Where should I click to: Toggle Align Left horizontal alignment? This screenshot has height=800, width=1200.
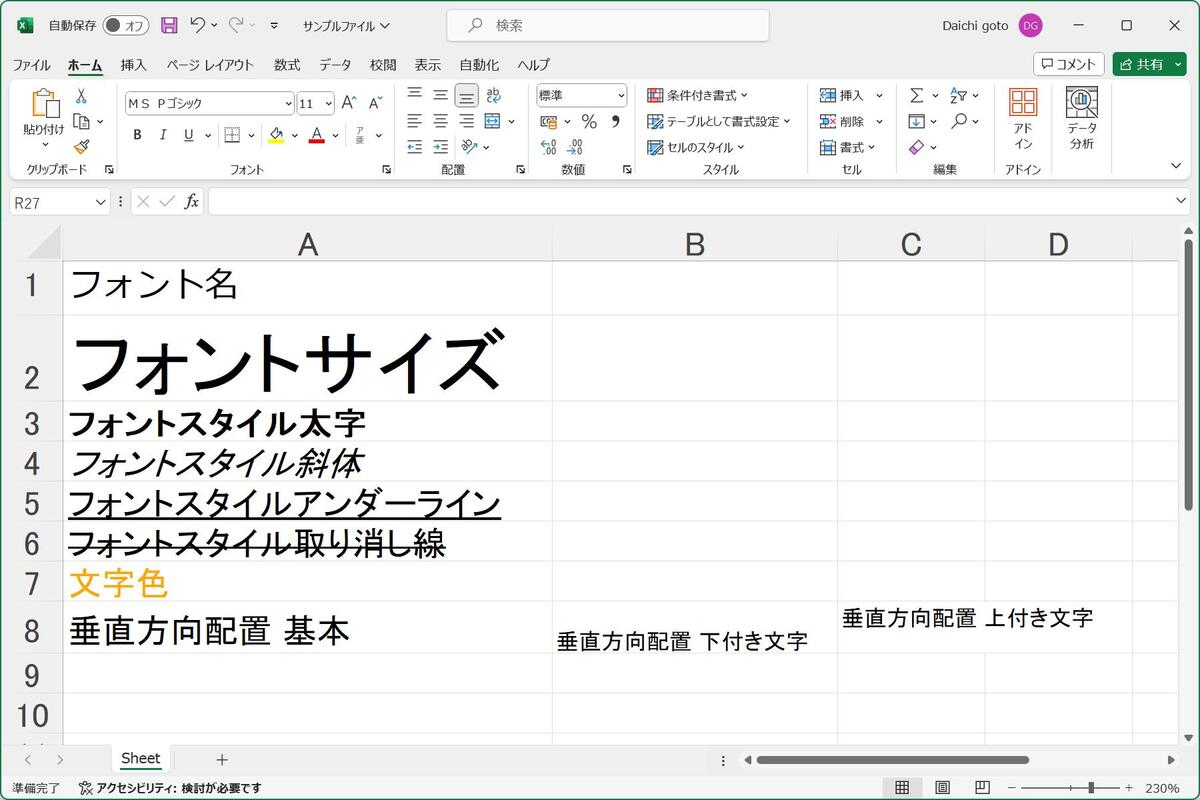coord(415,121)
